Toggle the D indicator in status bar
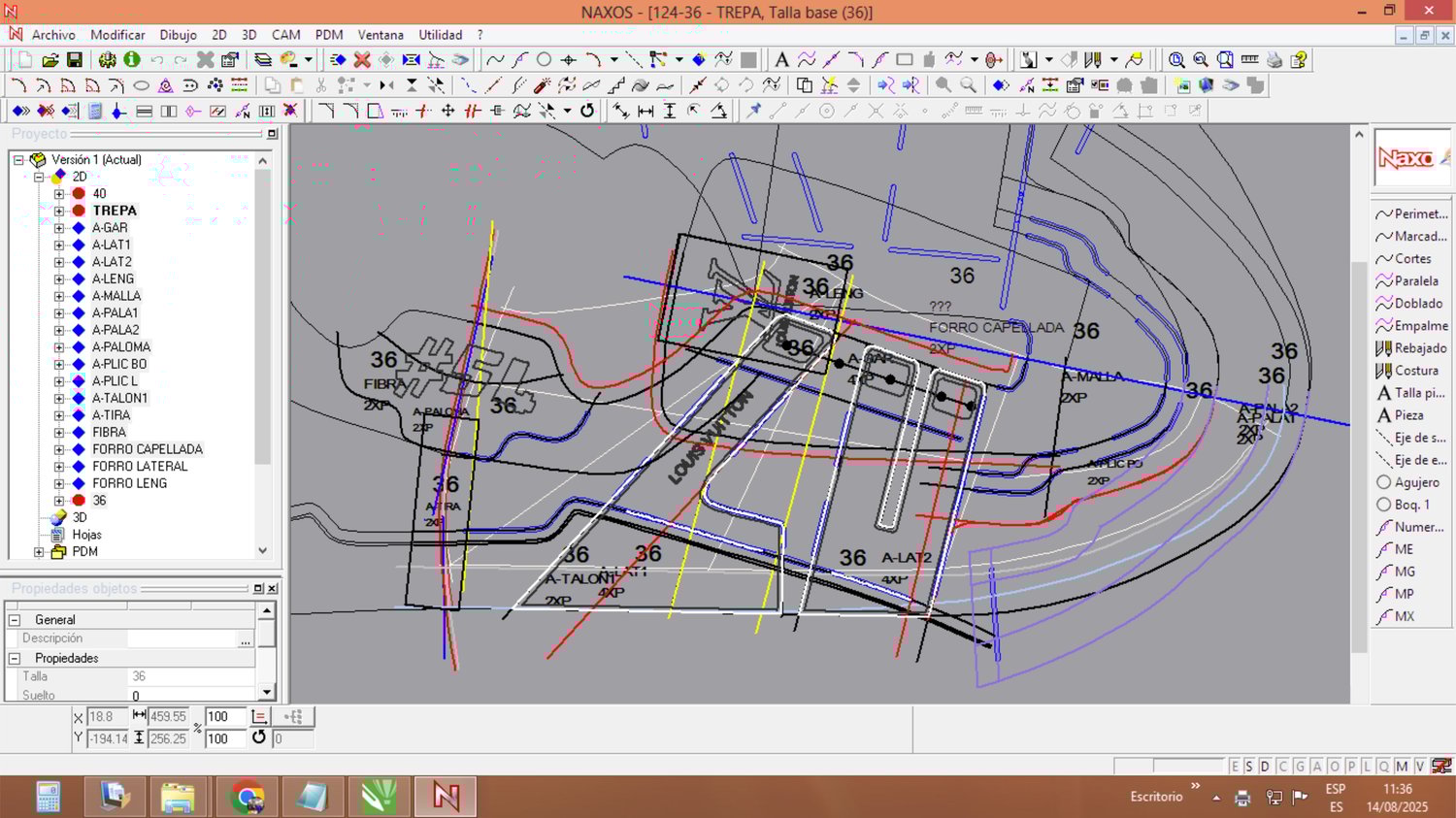 pos(1265,767)
